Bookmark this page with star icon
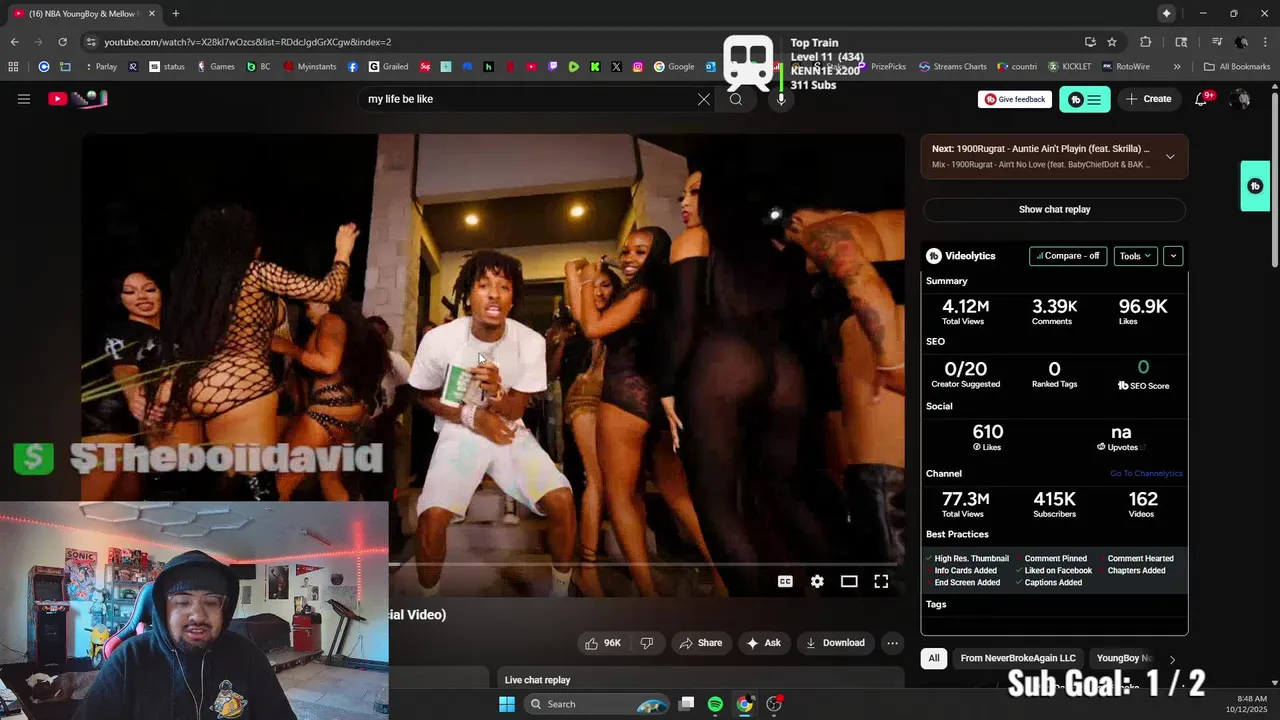The height and width of the screenshot is (720, 1280). tap(1112, 42)
